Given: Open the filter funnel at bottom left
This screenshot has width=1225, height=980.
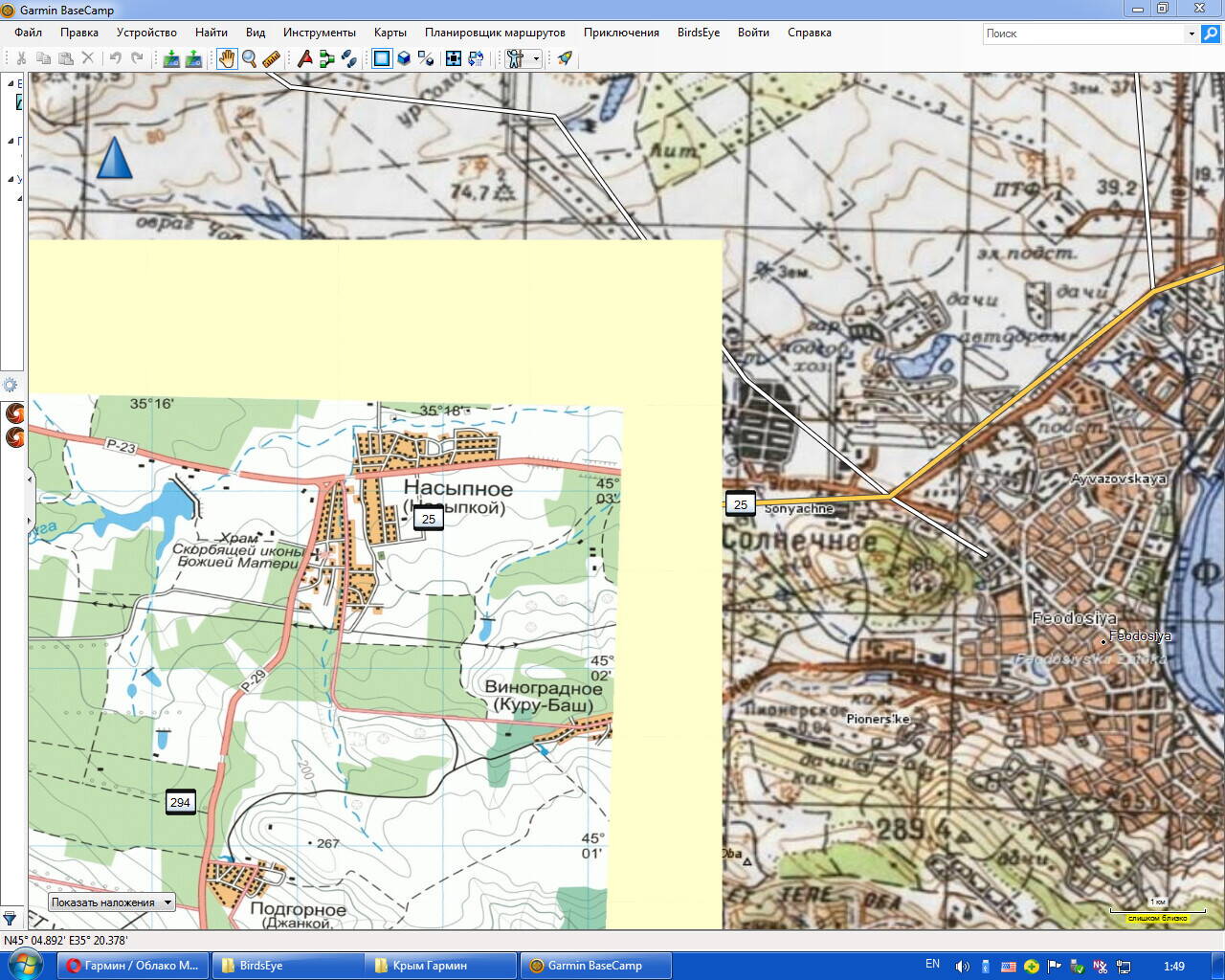Looking at the screenshot, I should coord(10,919).
